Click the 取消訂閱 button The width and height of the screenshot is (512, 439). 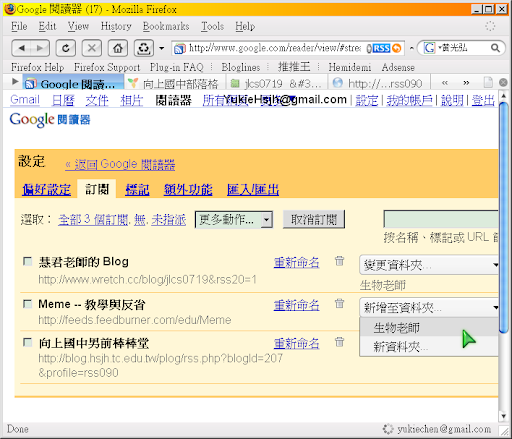[x=314, y=219]
